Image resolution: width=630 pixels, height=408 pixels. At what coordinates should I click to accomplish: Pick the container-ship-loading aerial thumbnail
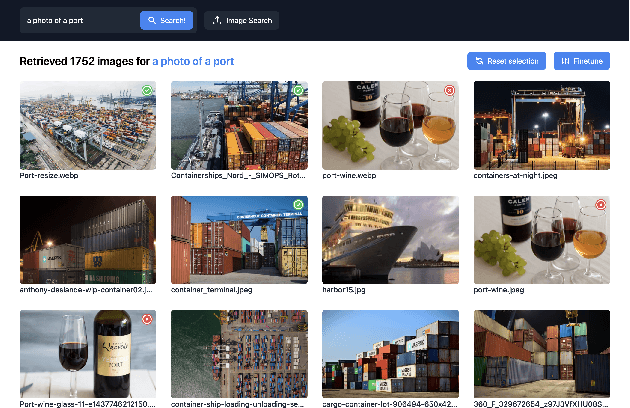(x=239, y=353)
